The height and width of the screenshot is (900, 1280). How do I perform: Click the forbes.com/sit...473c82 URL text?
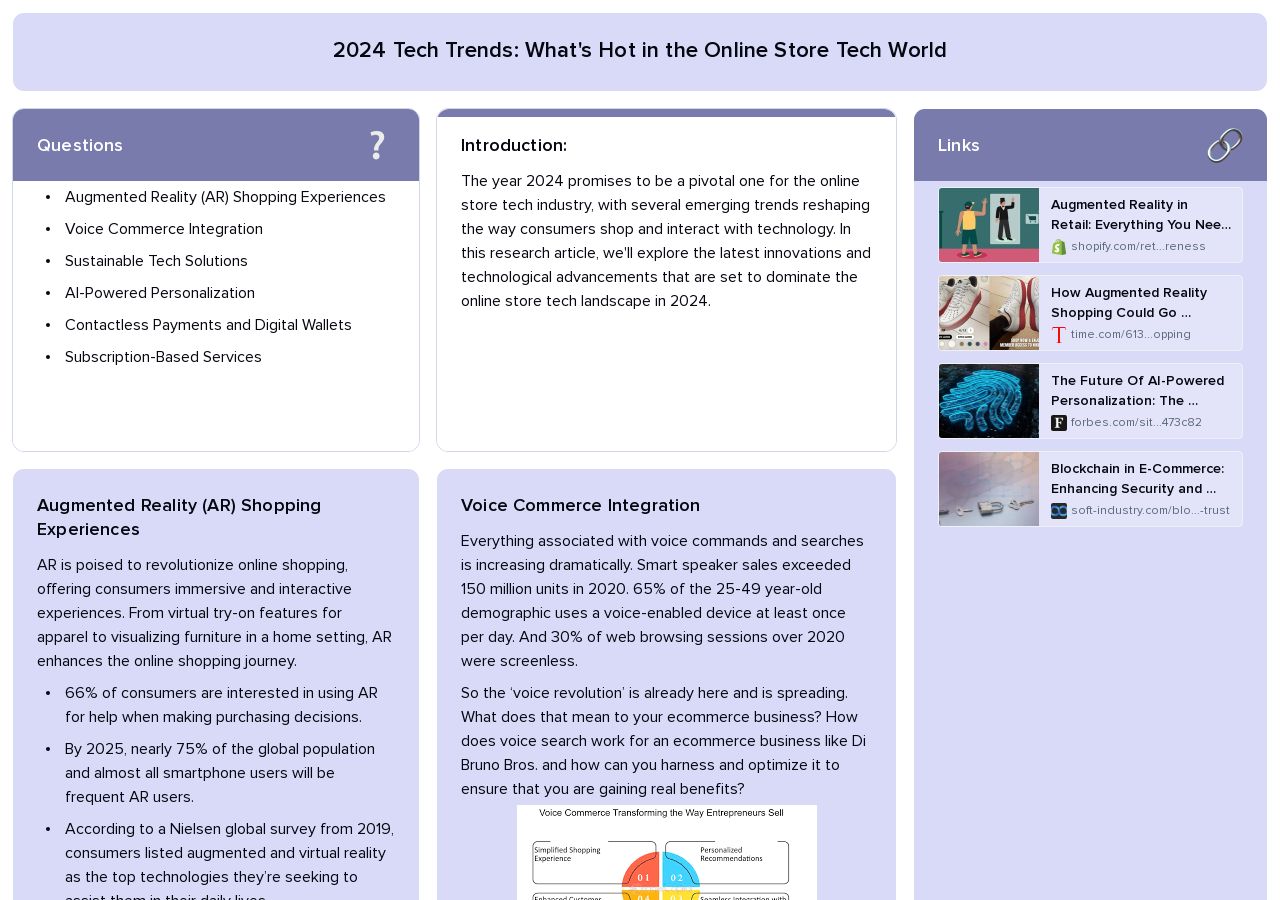1136,423
